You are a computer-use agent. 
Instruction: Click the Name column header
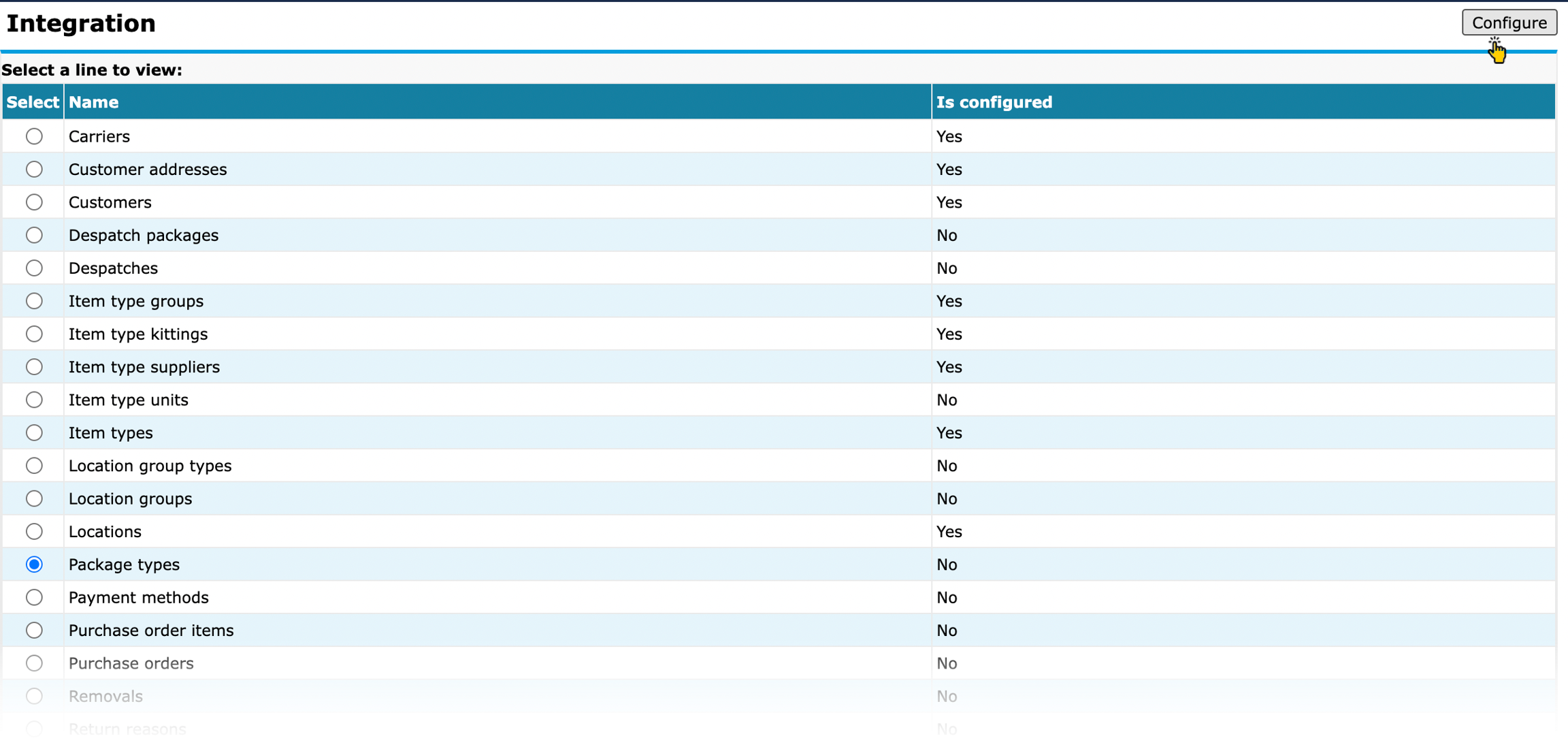coord(94,102)
